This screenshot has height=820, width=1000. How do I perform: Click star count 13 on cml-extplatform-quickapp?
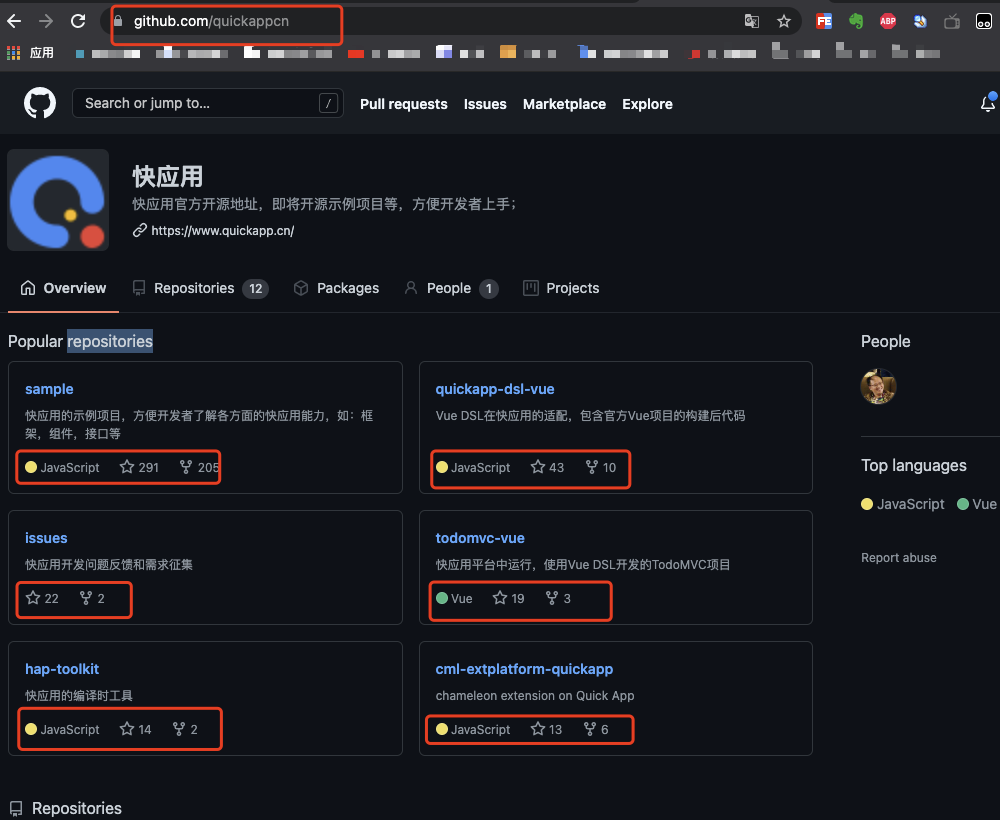click(x=555, y=729)
